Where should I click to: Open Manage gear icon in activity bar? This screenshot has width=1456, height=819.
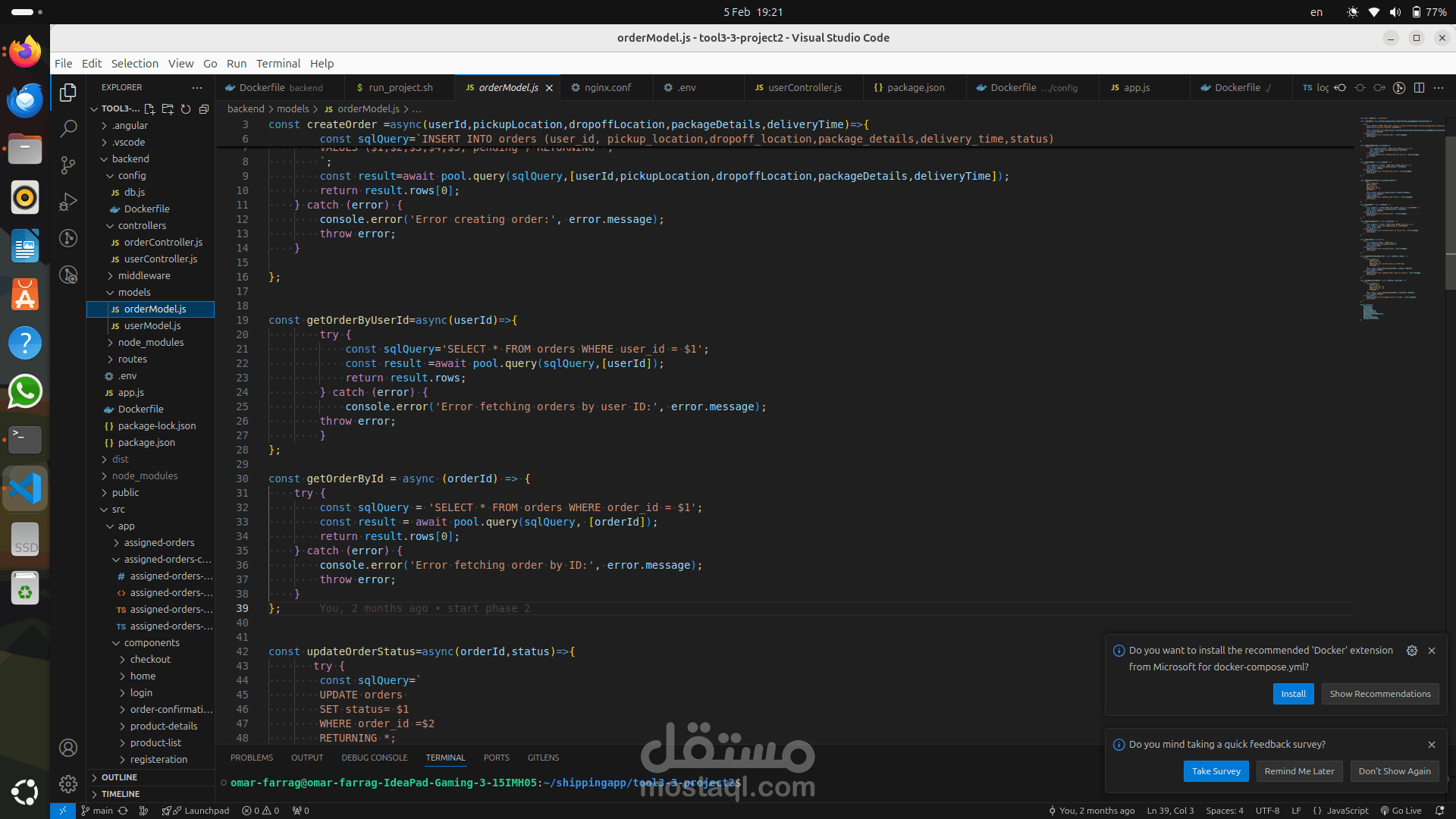pyautogui.click(x=68, y=784)
